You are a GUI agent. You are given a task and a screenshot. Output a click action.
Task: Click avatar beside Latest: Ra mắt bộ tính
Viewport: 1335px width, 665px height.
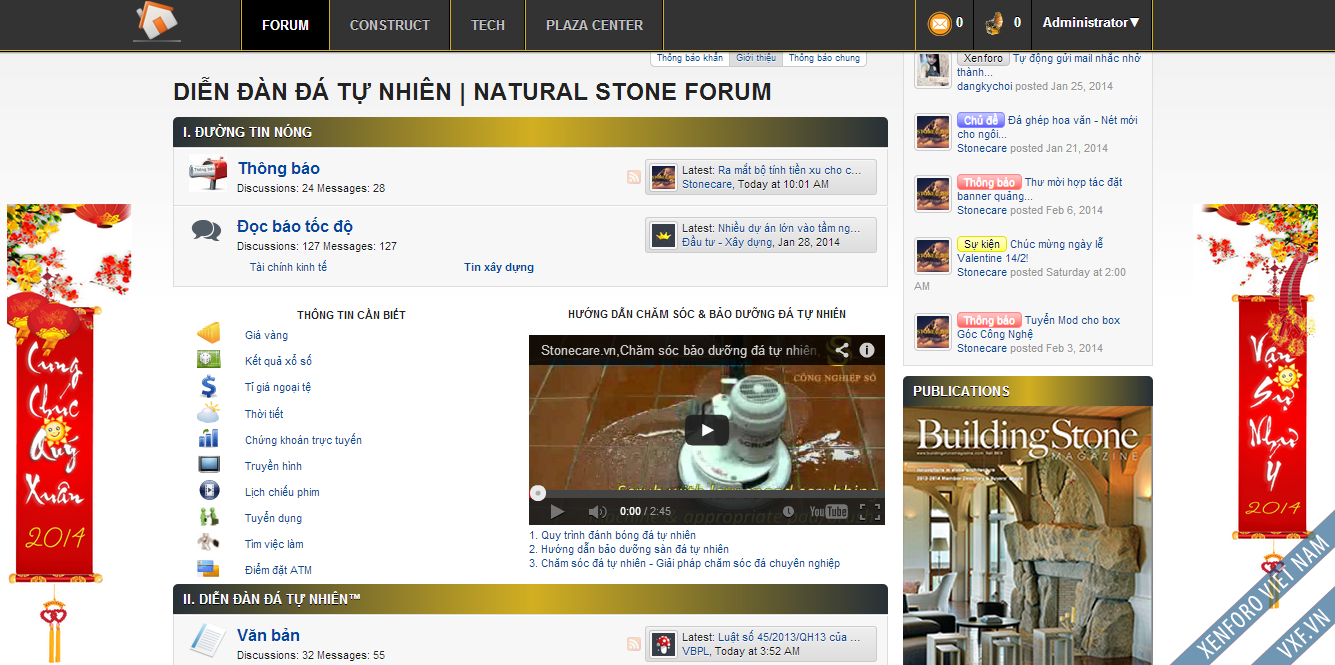coord(664,177)
